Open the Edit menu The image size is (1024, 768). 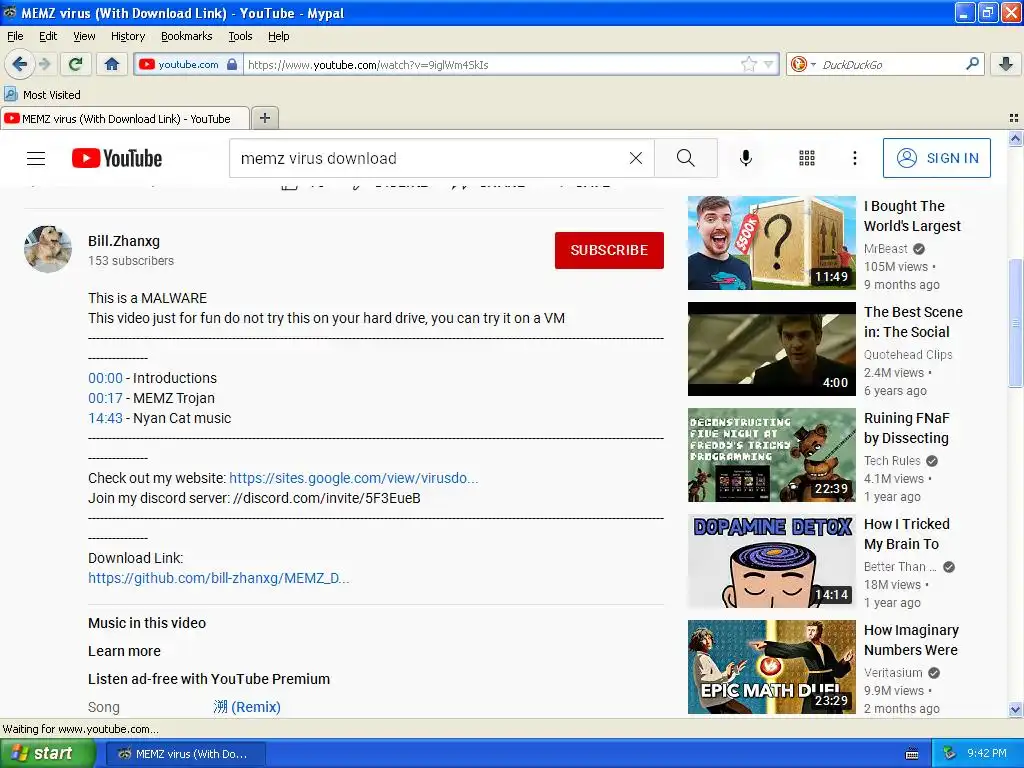48,36
